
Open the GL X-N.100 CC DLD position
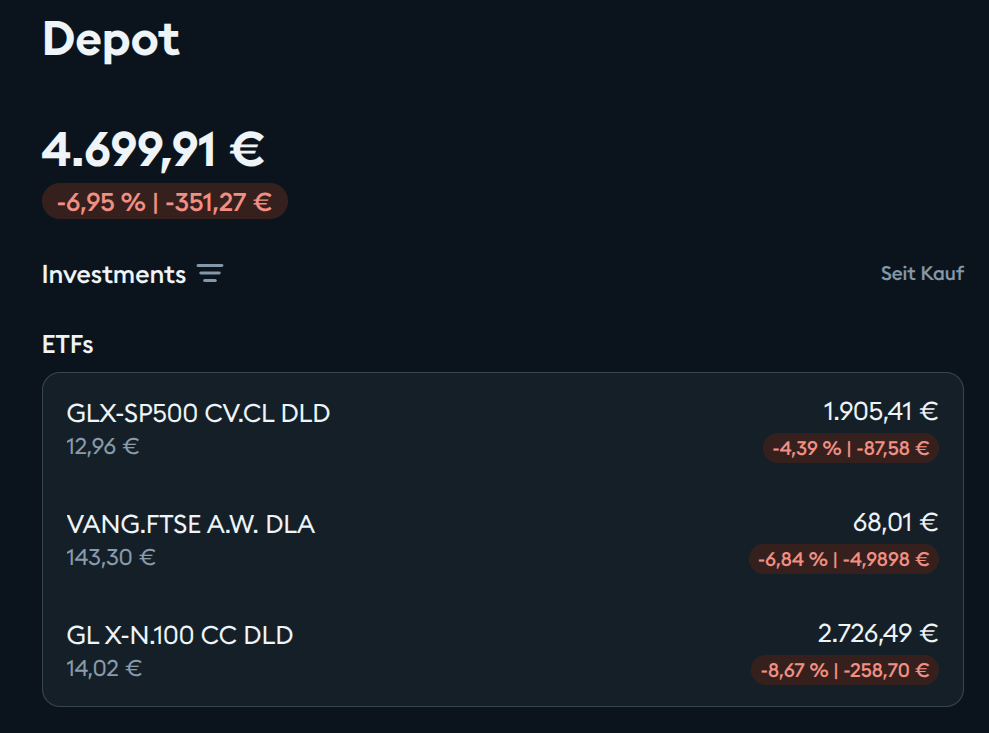pyautogui.click(x=180, y=635)
